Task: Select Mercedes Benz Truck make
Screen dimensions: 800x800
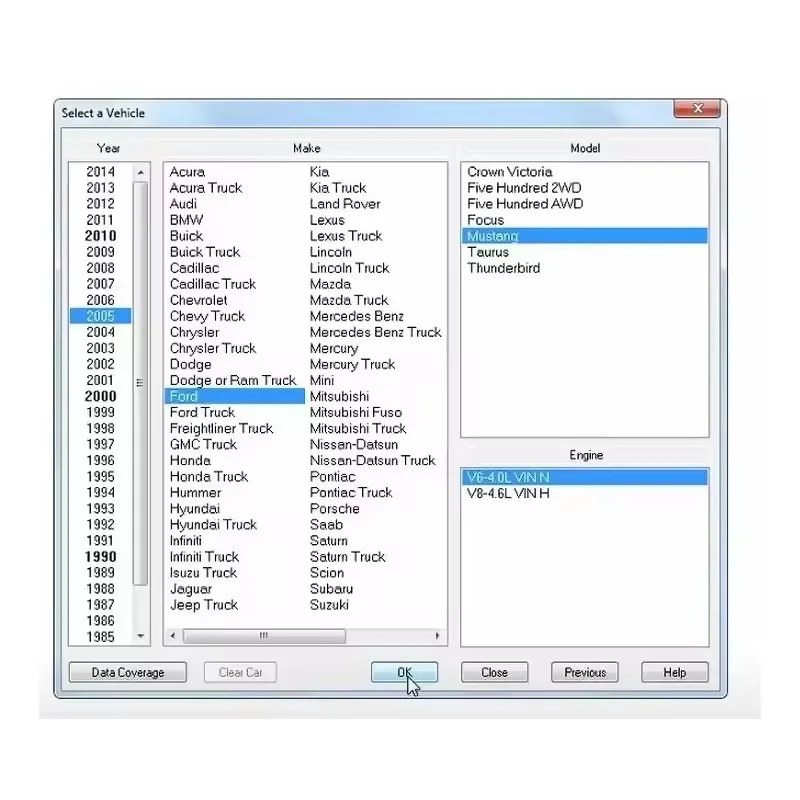Action: (376, 332)
